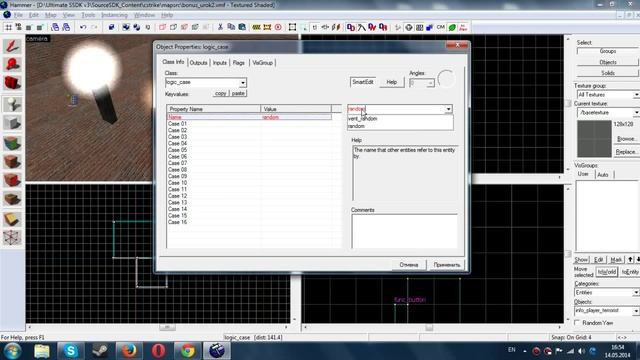Click the Redo arrow in toolbar

94,27
